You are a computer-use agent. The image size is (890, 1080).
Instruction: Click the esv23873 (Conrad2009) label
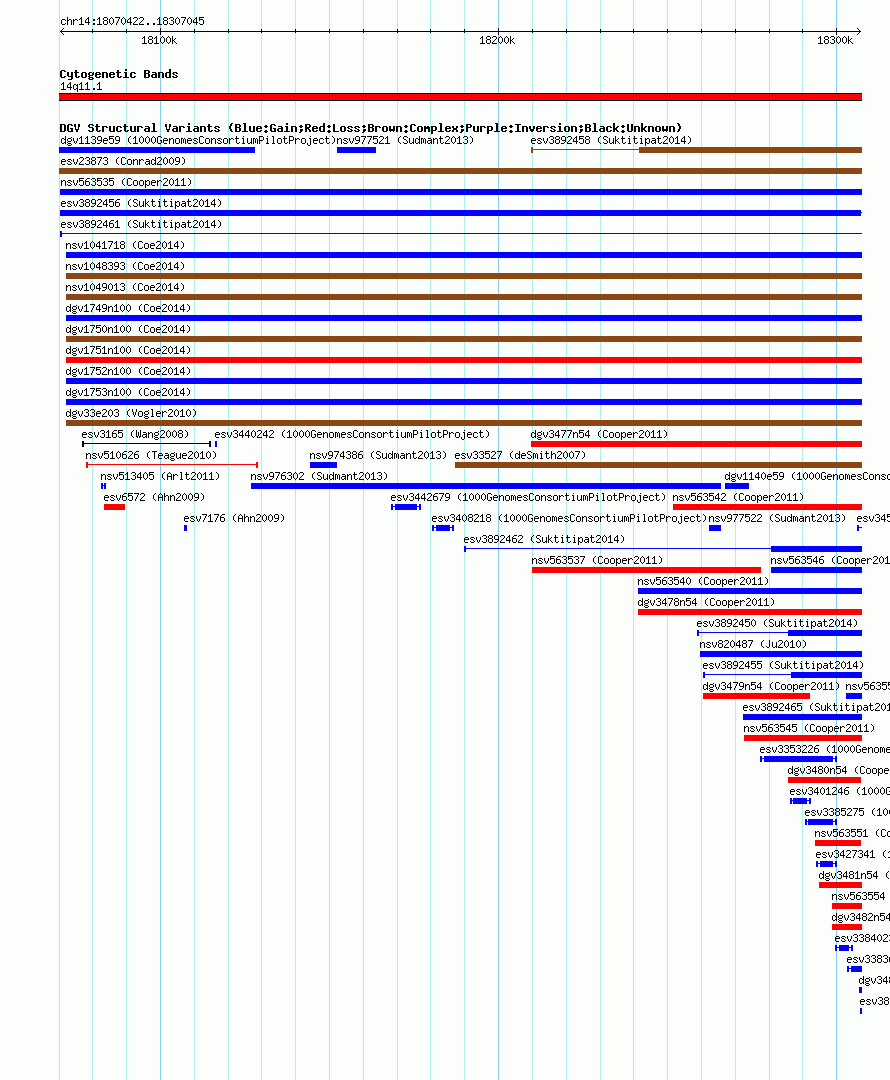[123, 161]
